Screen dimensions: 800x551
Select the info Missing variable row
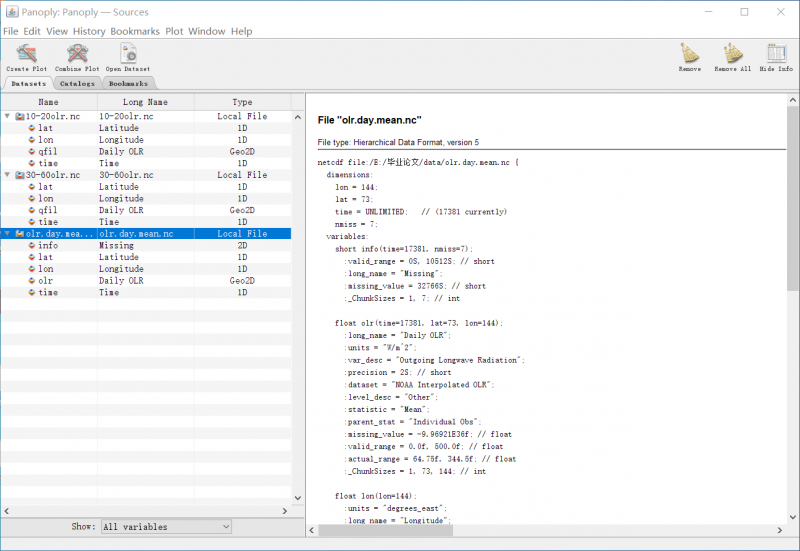click(48, 246)
